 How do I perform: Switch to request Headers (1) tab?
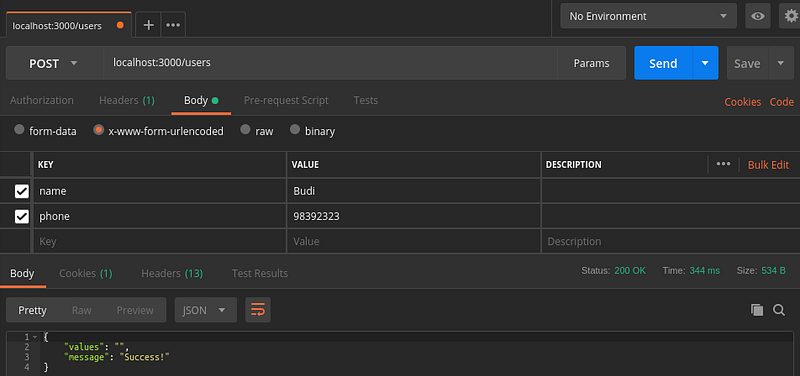click(127, 100)
